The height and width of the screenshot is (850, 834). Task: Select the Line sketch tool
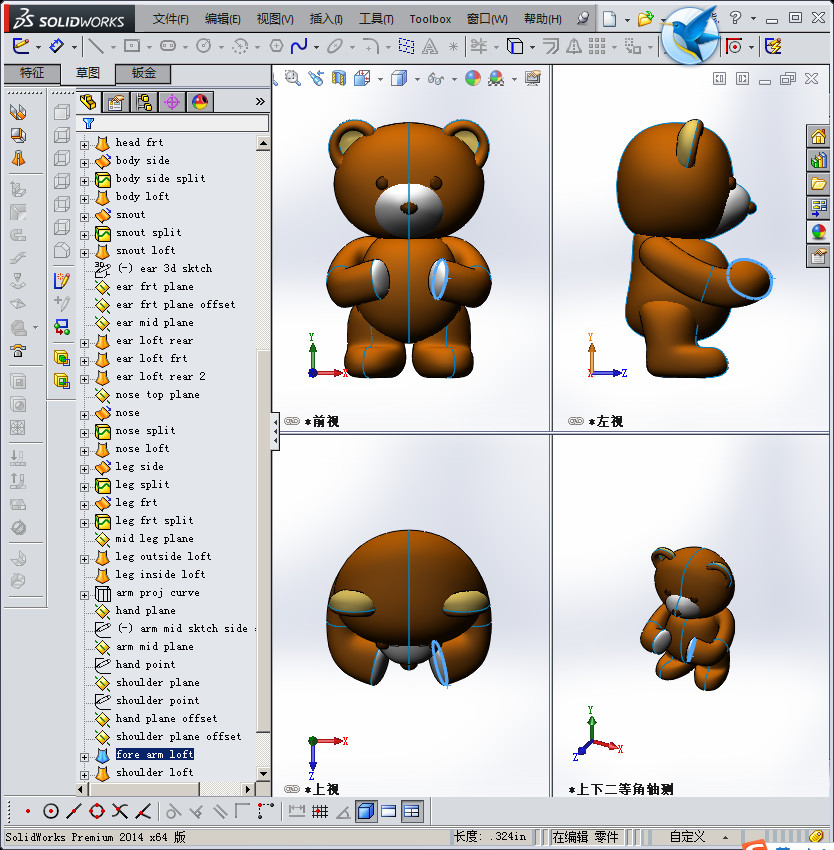point(96,46)
